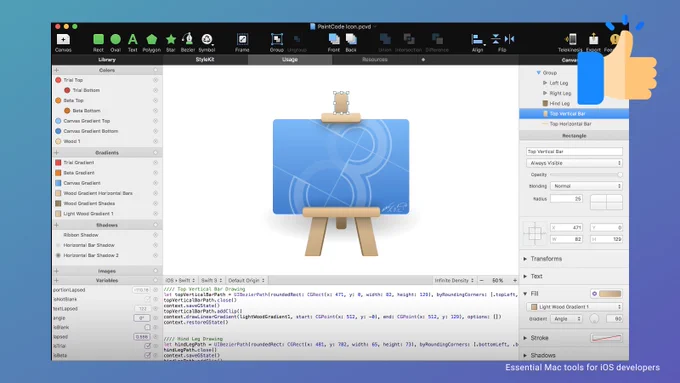Click the X position field
The image size is (680, 383).
(566, 227)
